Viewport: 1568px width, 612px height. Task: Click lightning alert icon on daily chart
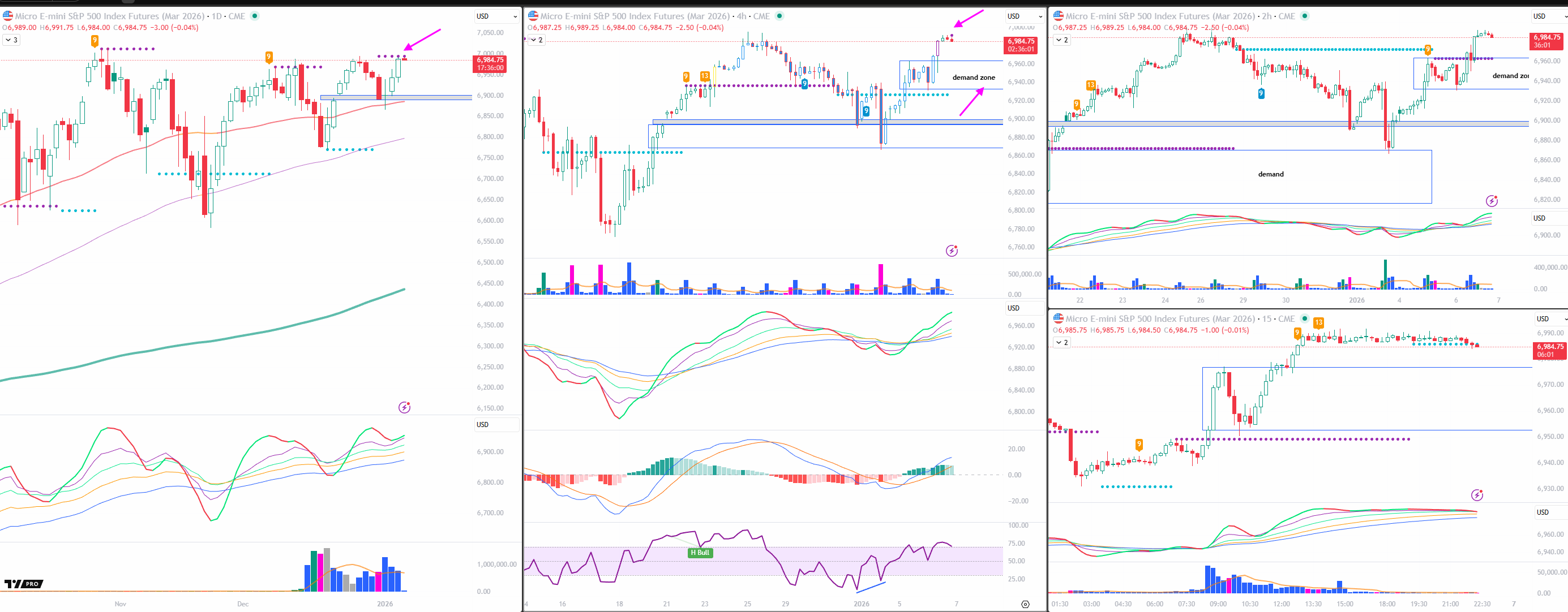click(x=404, y=408)
